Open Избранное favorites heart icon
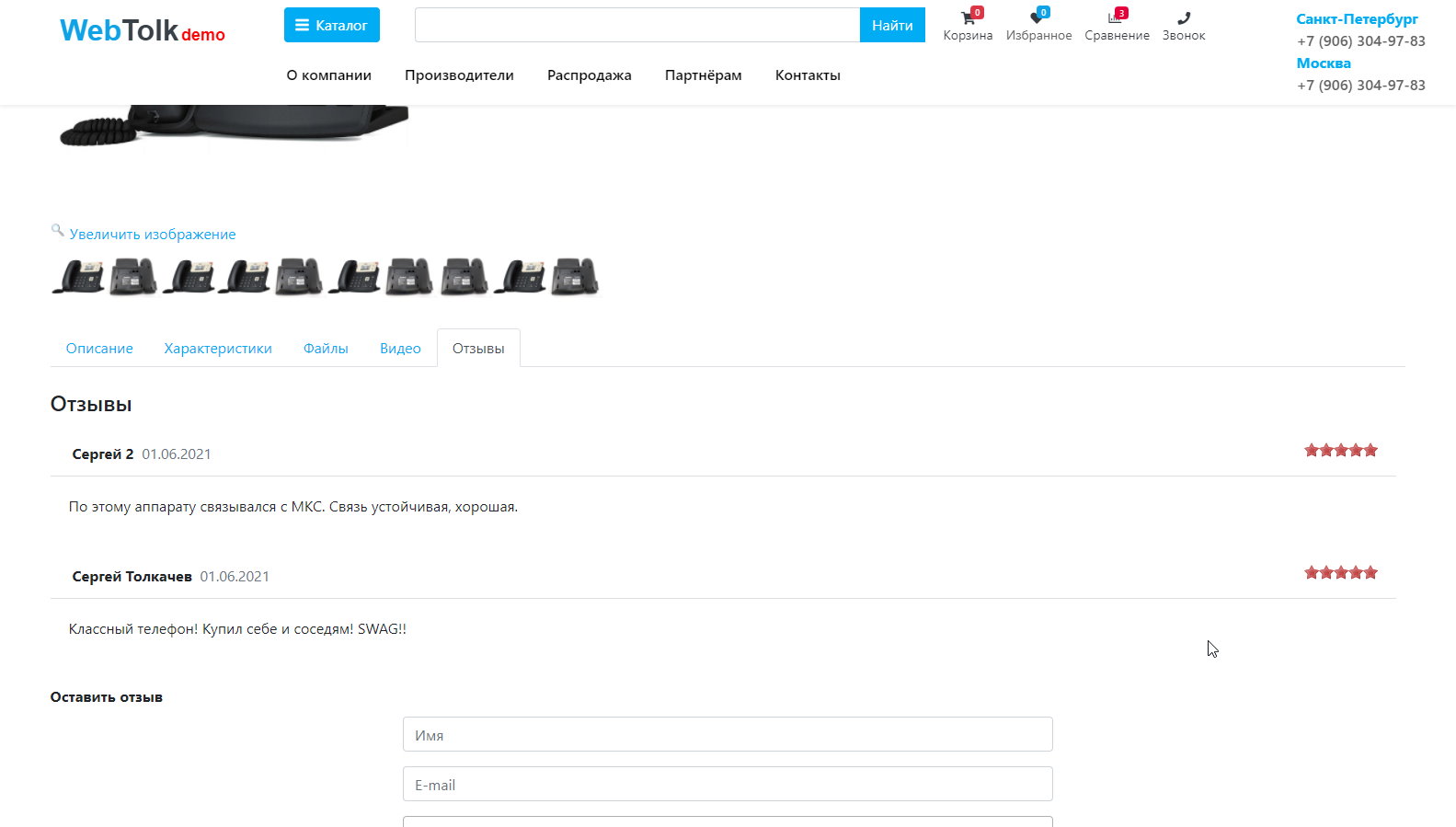 [1038, 18]
